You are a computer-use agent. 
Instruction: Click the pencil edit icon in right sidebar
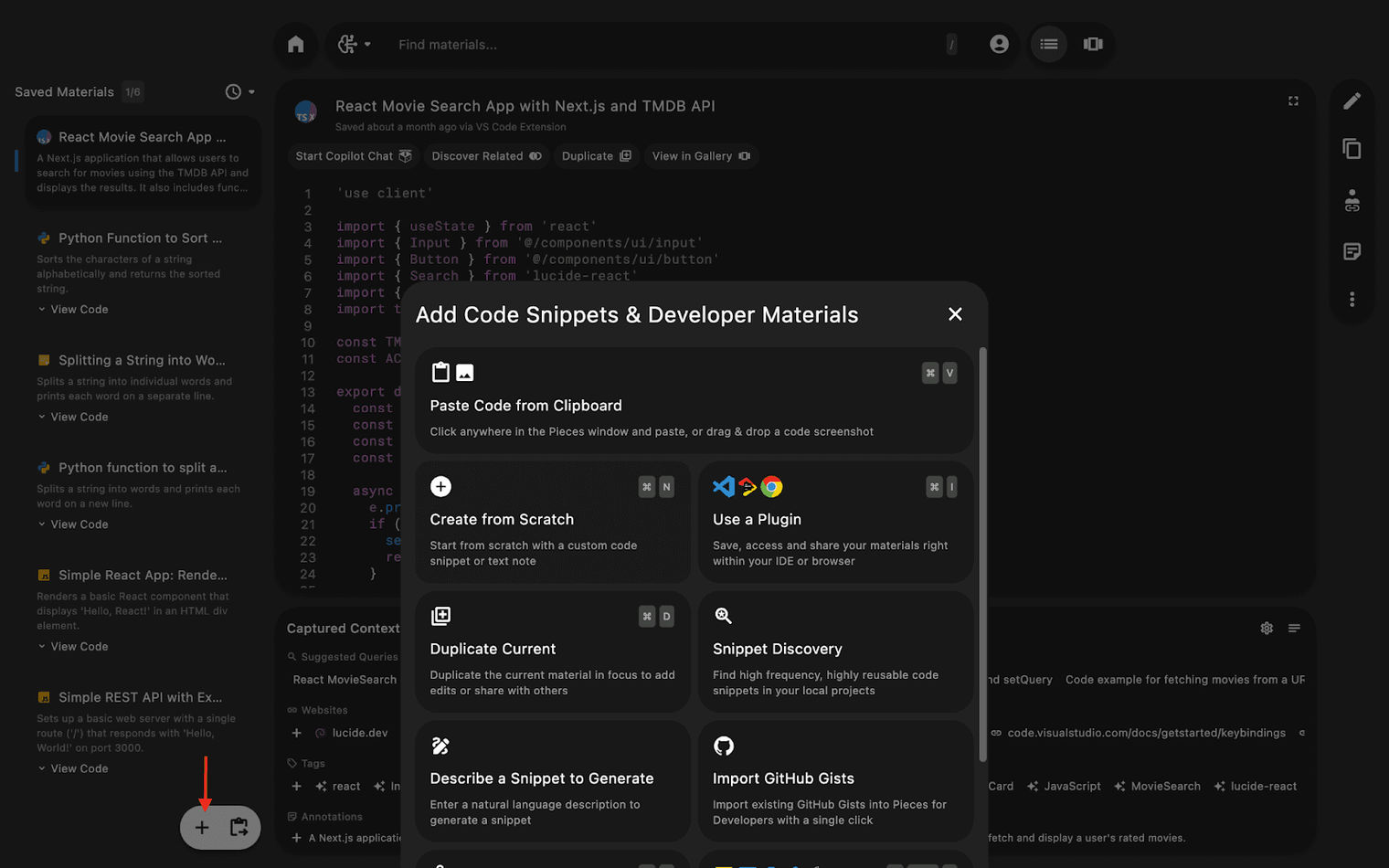(1352, 101)
